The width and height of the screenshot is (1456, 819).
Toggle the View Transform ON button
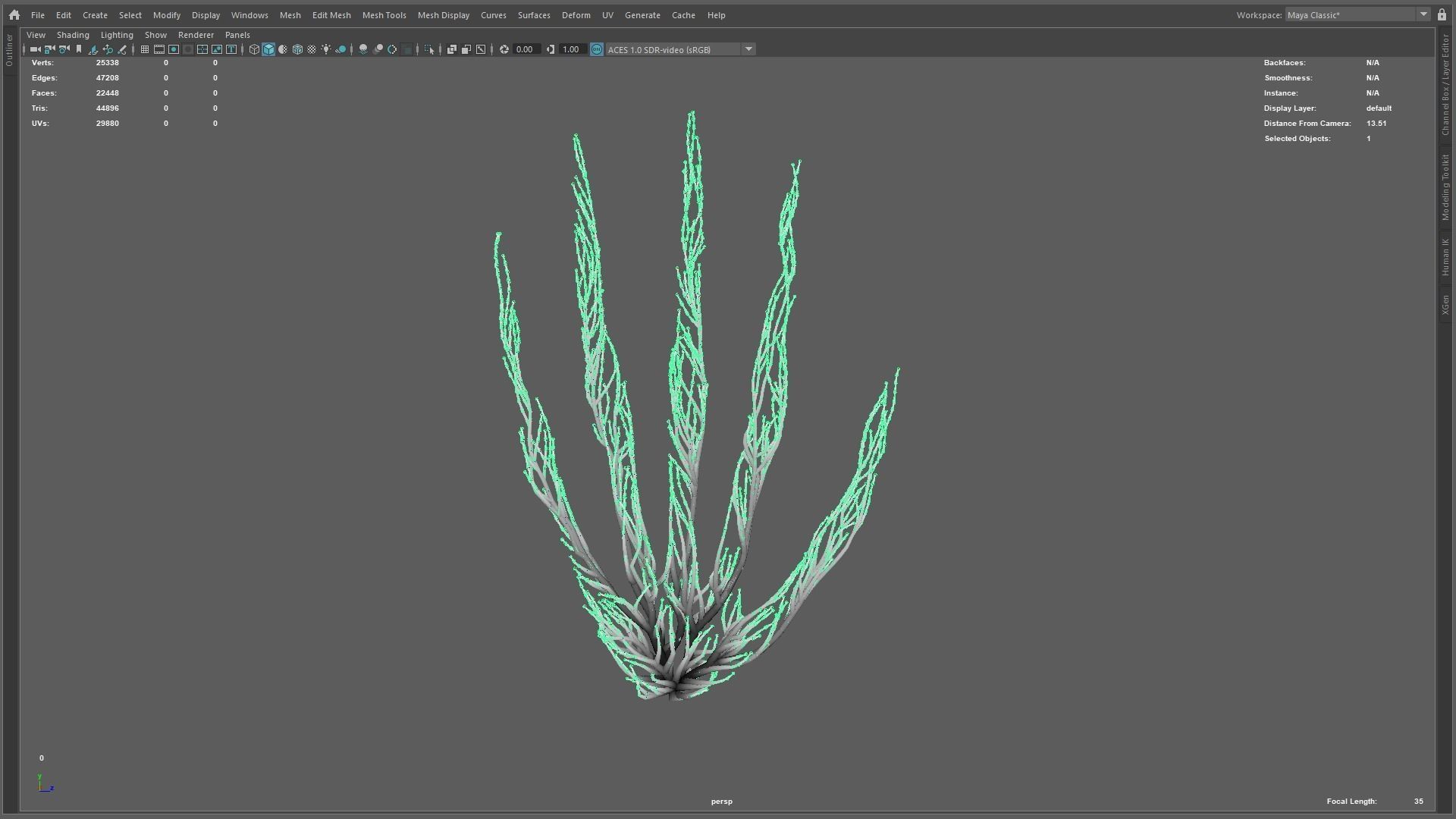coord(597,49)
